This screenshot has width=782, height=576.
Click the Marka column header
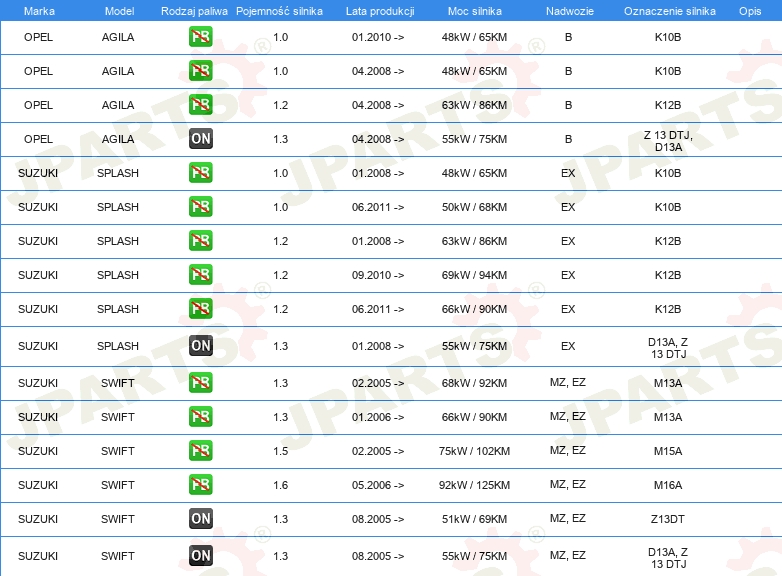pyautogui.click(x=39, y=11)
